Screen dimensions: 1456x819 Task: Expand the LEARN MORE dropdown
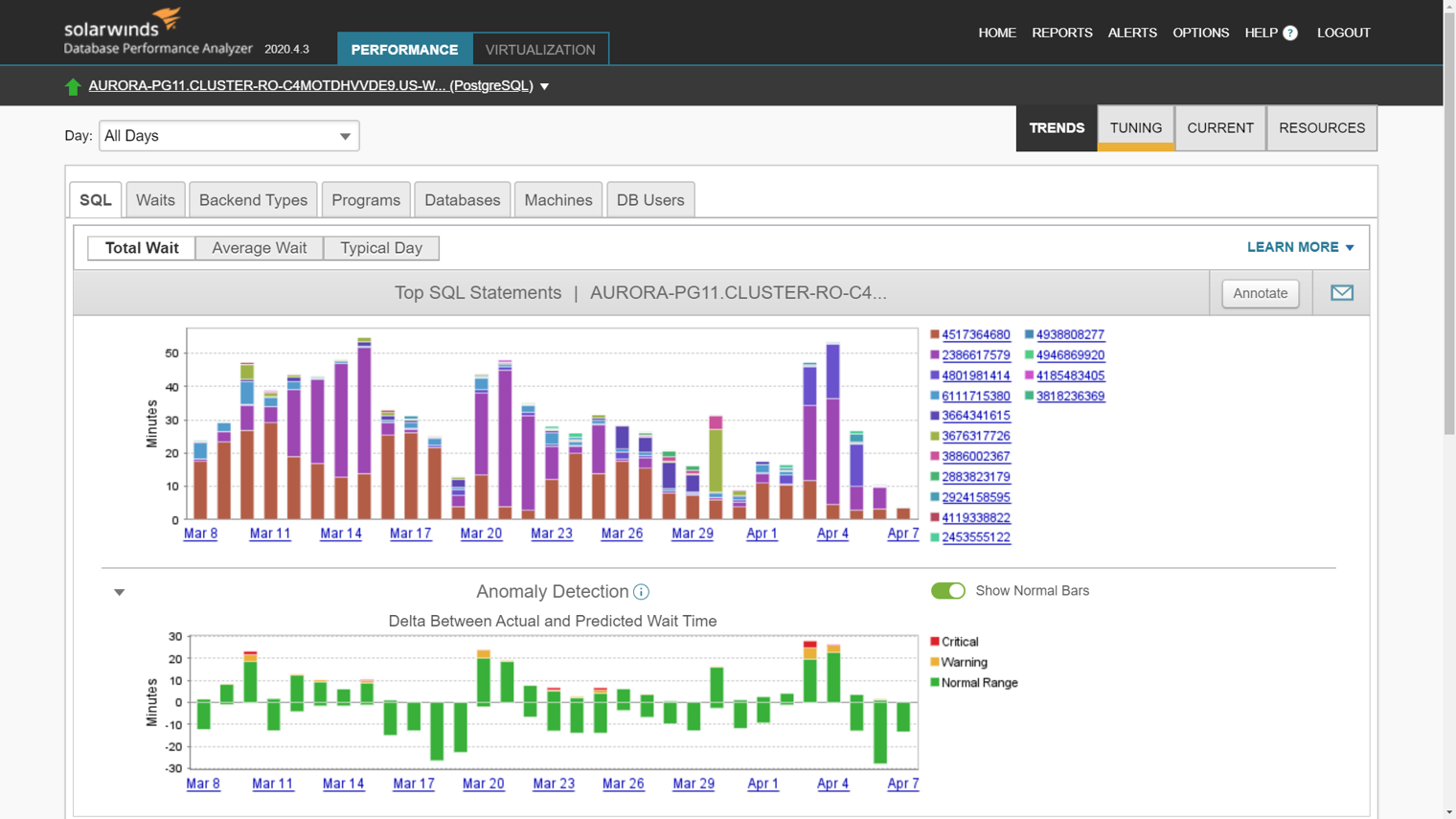click(1301, 247)
